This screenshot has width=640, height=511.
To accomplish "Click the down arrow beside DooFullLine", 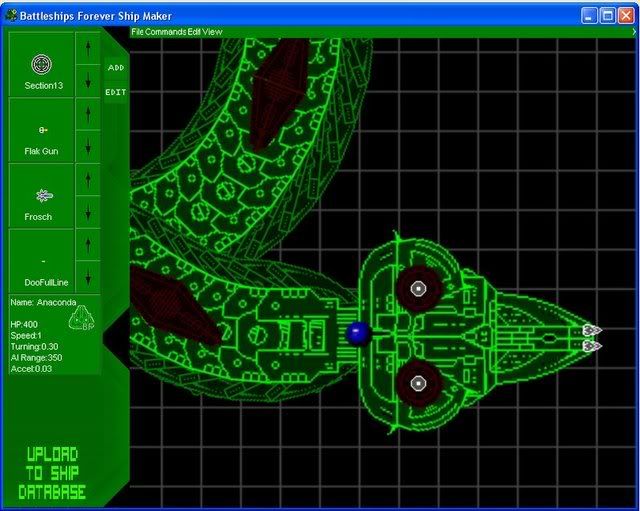I will [x=88, y=277].
